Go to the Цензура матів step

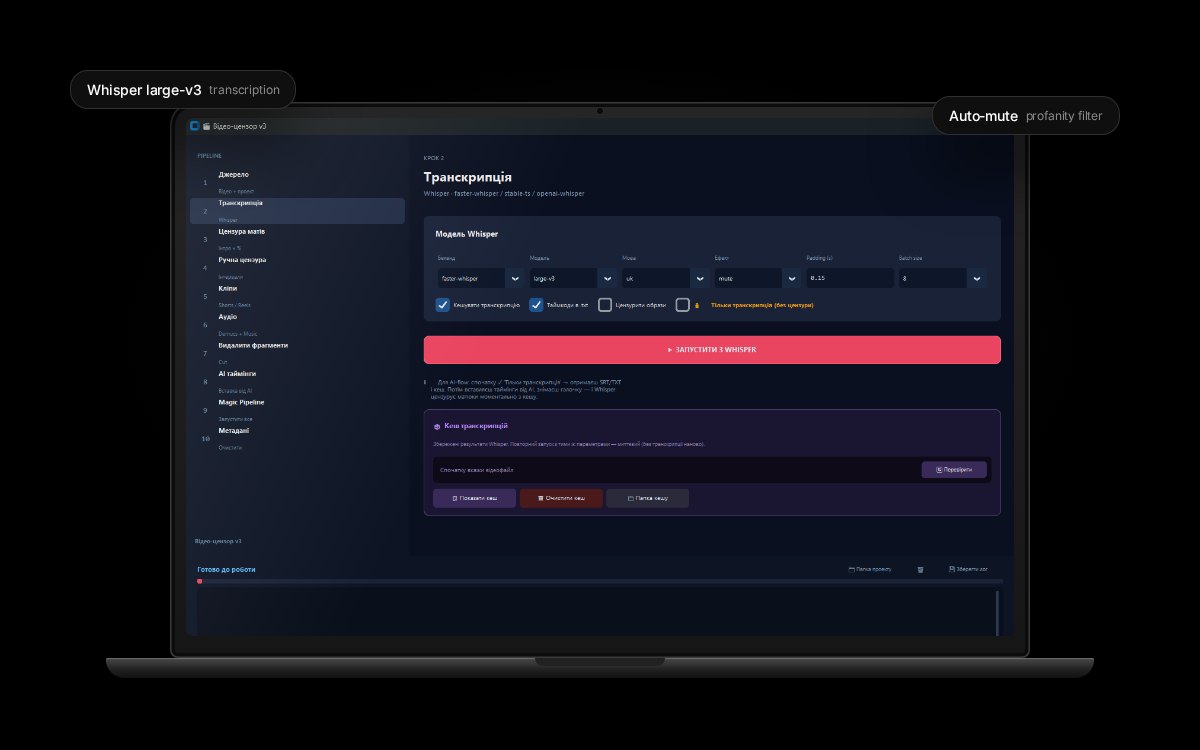tap(297, 238)
